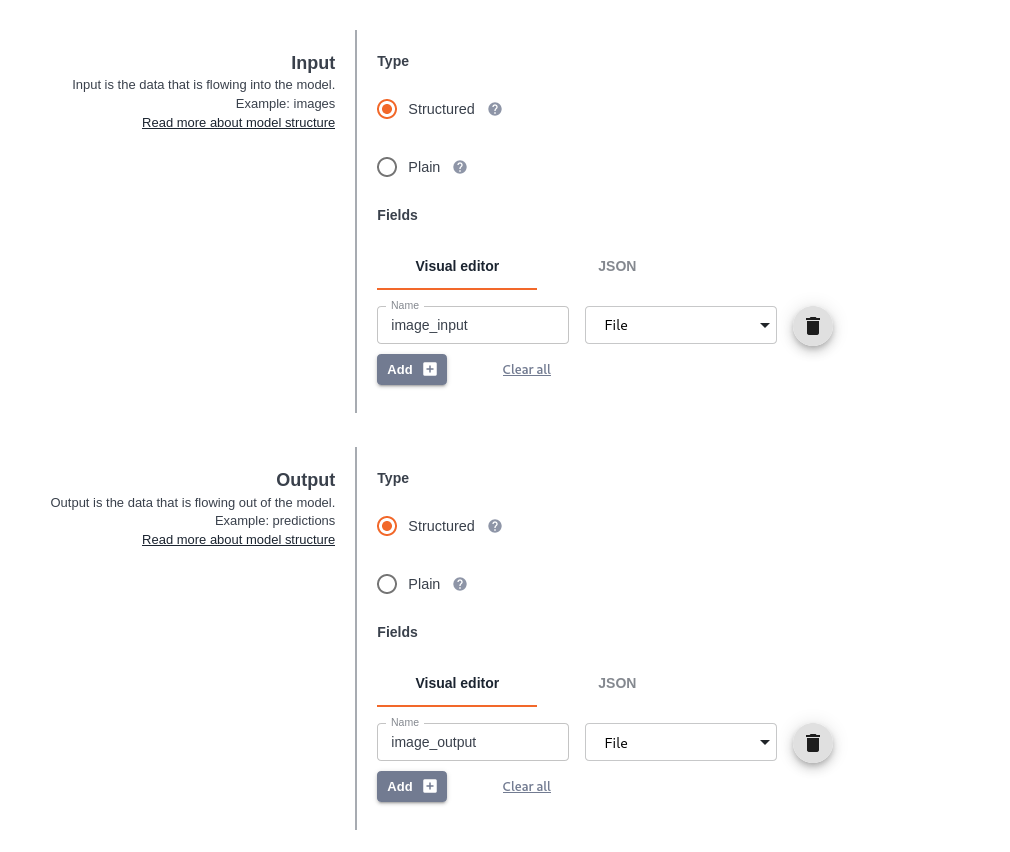
Task: Click the dropdown arrow on the Output File selector
Action: (x=764, y=742)
